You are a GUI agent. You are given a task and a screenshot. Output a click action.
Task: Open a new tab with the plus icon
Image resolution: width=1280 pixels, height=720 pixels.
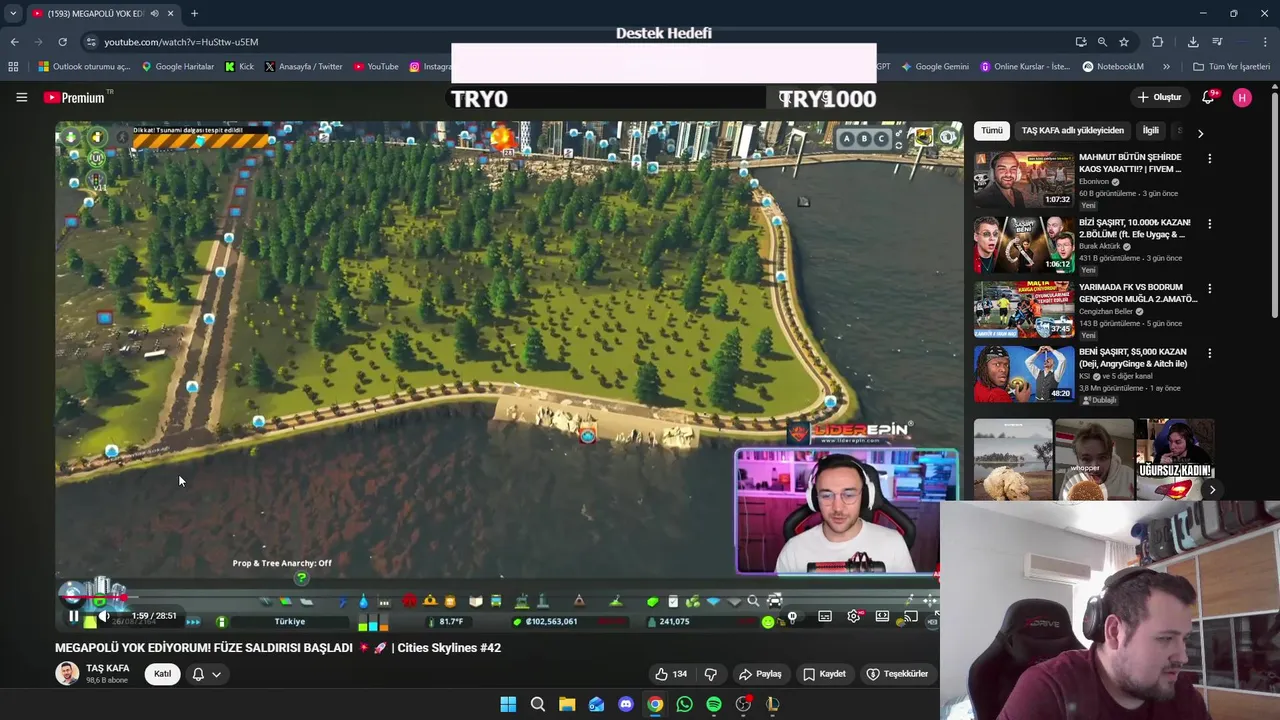pos(194,13)
